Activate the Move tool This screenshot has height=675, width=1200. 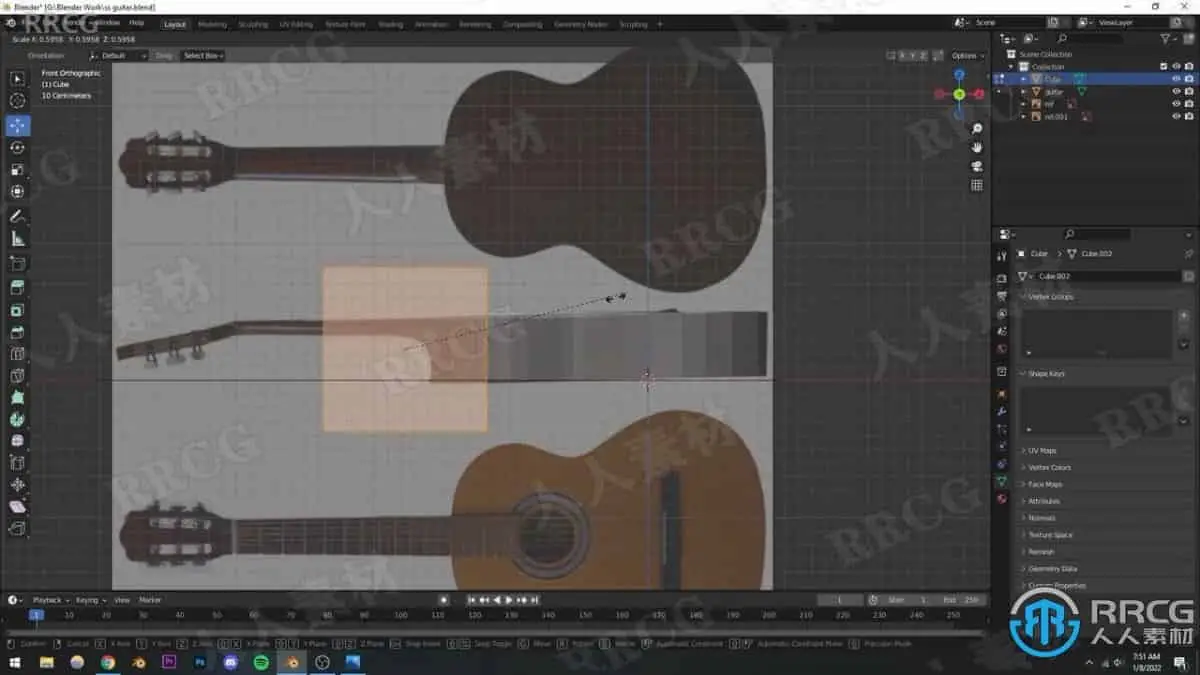[x=17, y=126]
